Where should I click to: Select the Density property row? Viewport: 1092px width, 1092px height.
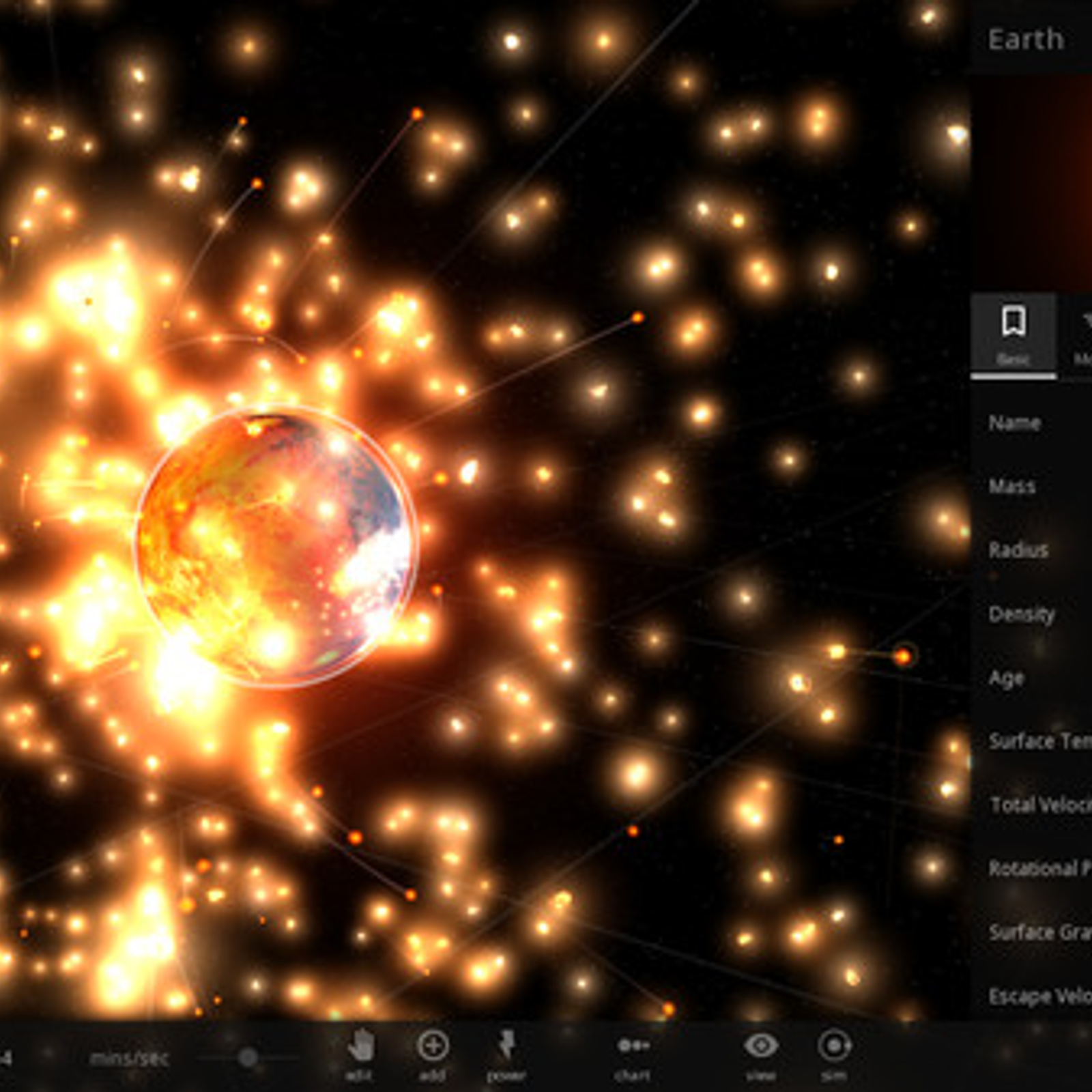click(x=1031, y=614)
